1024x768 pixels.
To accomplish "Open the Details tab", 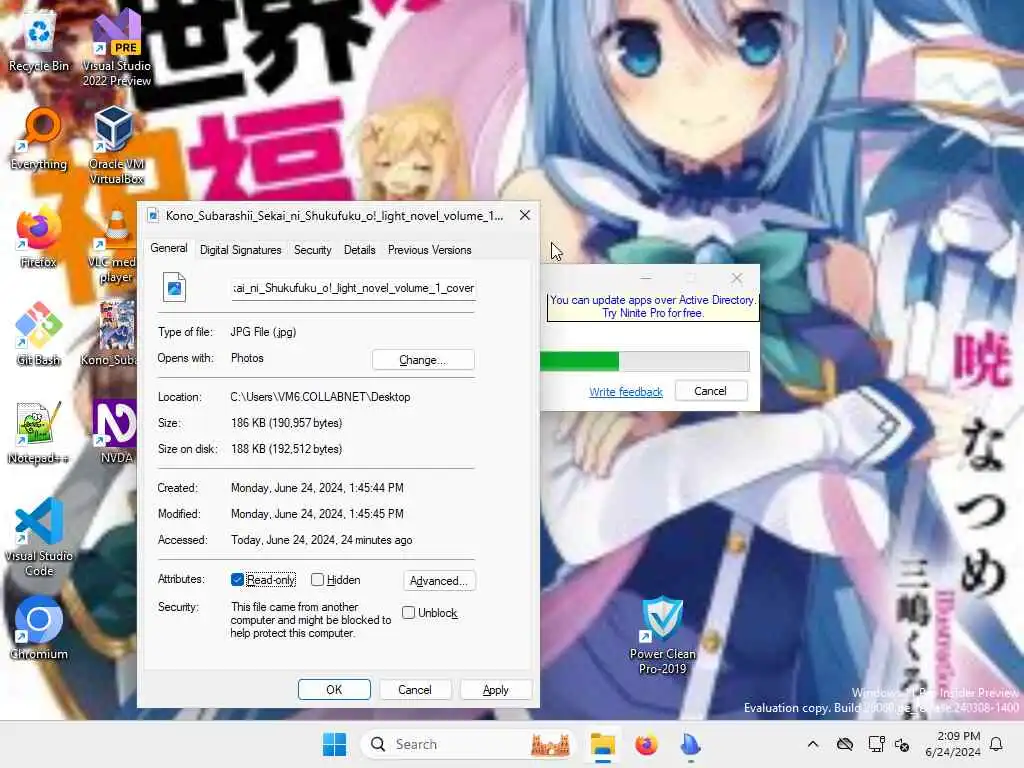I will pyautogui.click(x=359, y=249).
